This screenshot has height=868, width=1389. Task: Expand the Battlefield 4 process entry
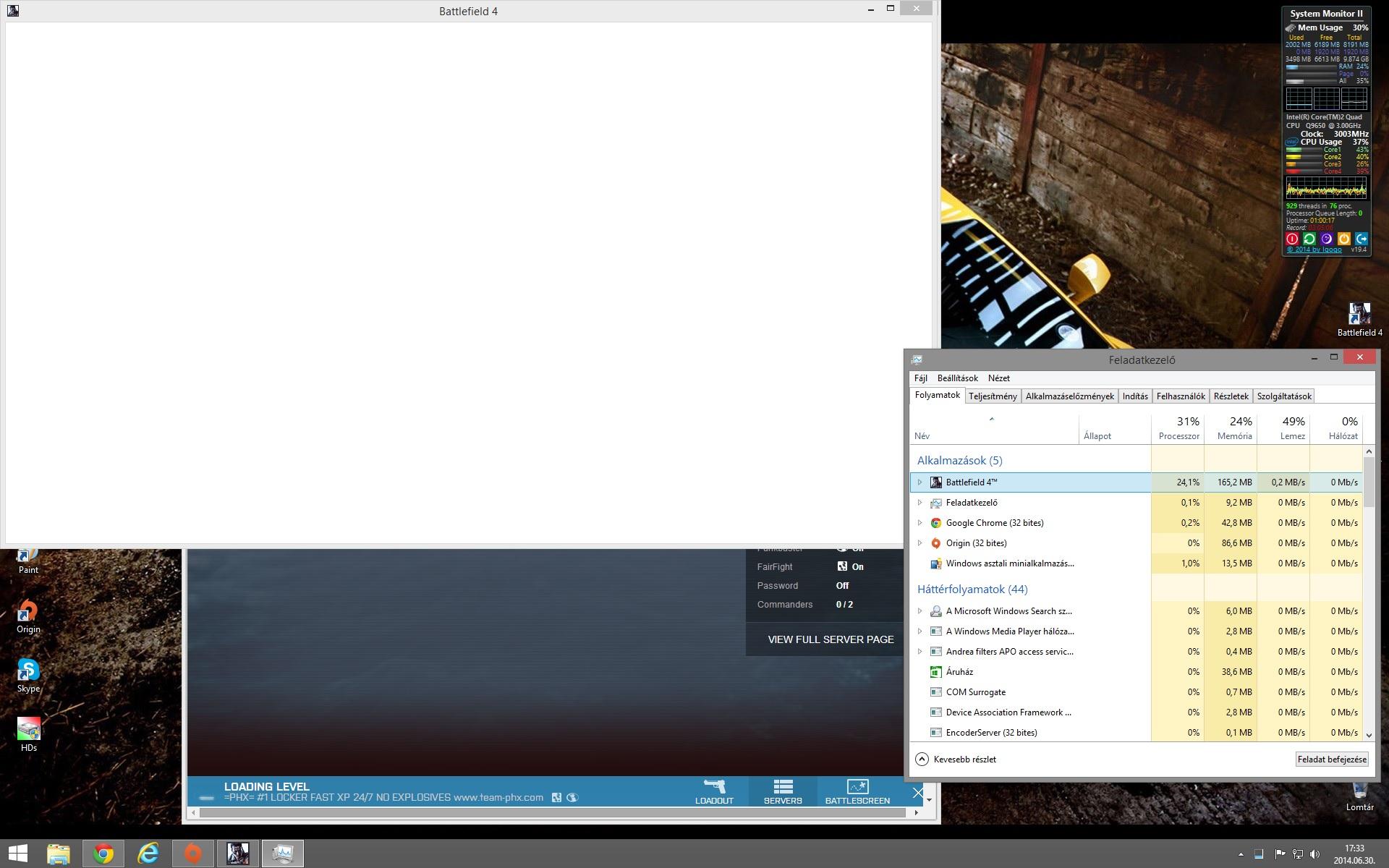[920, 482]
